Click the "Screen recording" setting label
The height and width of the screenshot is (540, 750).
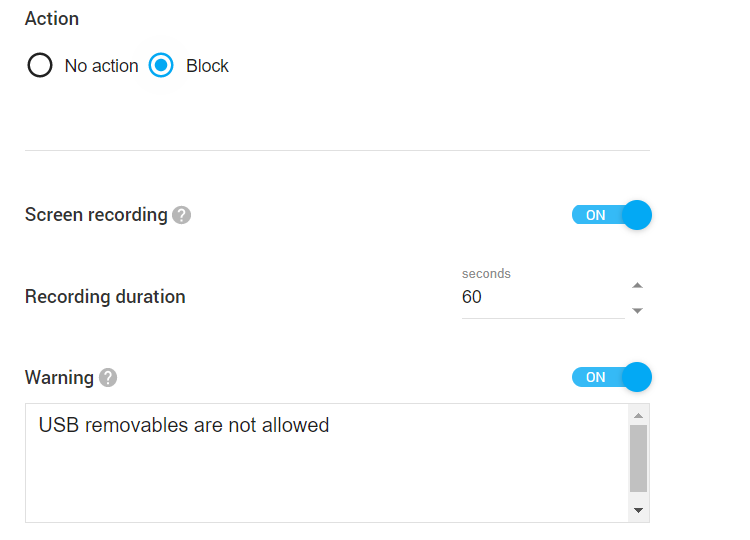(x=96, y=215)
